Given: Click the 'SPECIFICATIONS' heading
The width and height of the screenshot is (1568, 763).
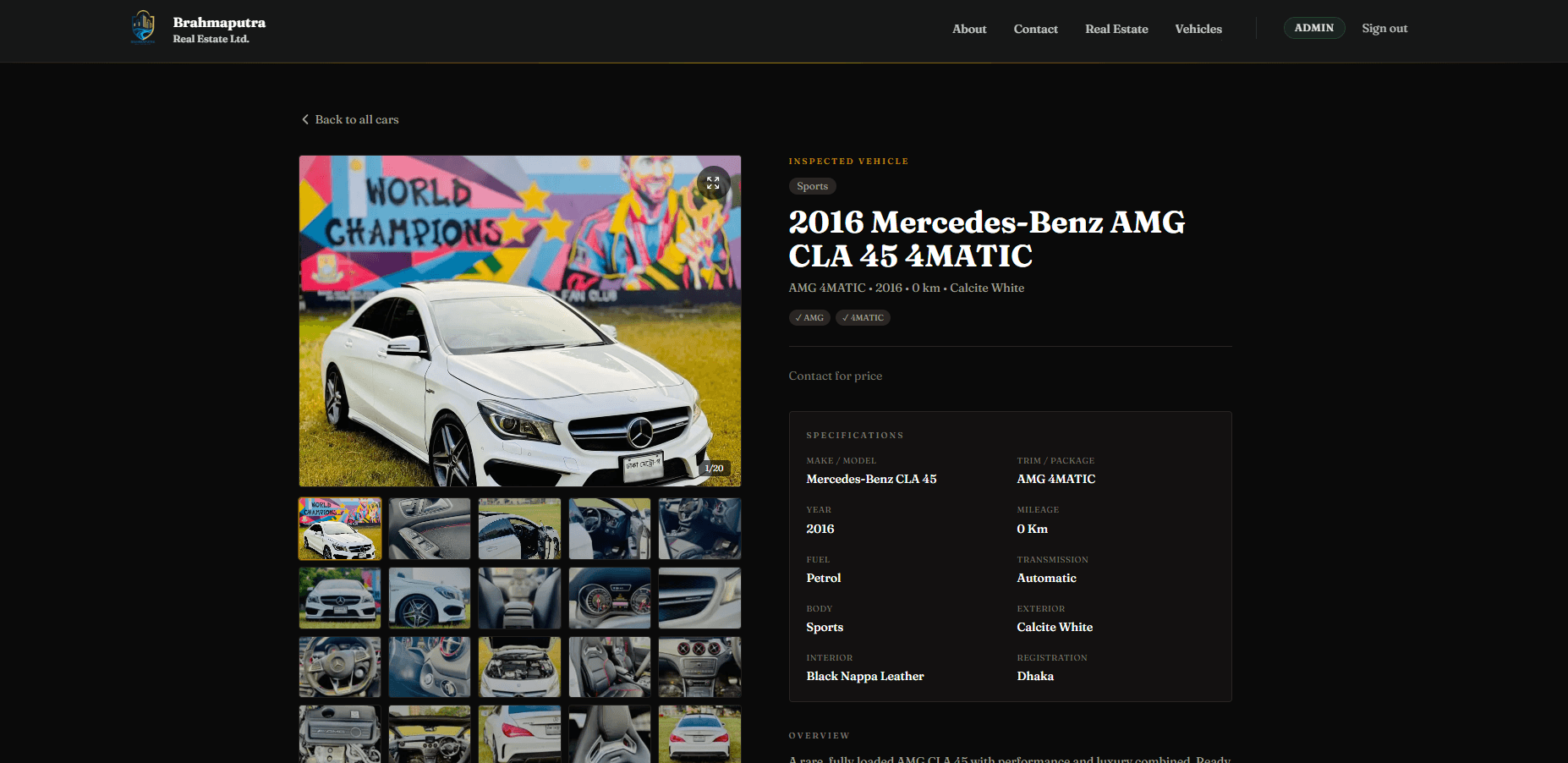Looking at the screenshot, I should tap(854, 435).
